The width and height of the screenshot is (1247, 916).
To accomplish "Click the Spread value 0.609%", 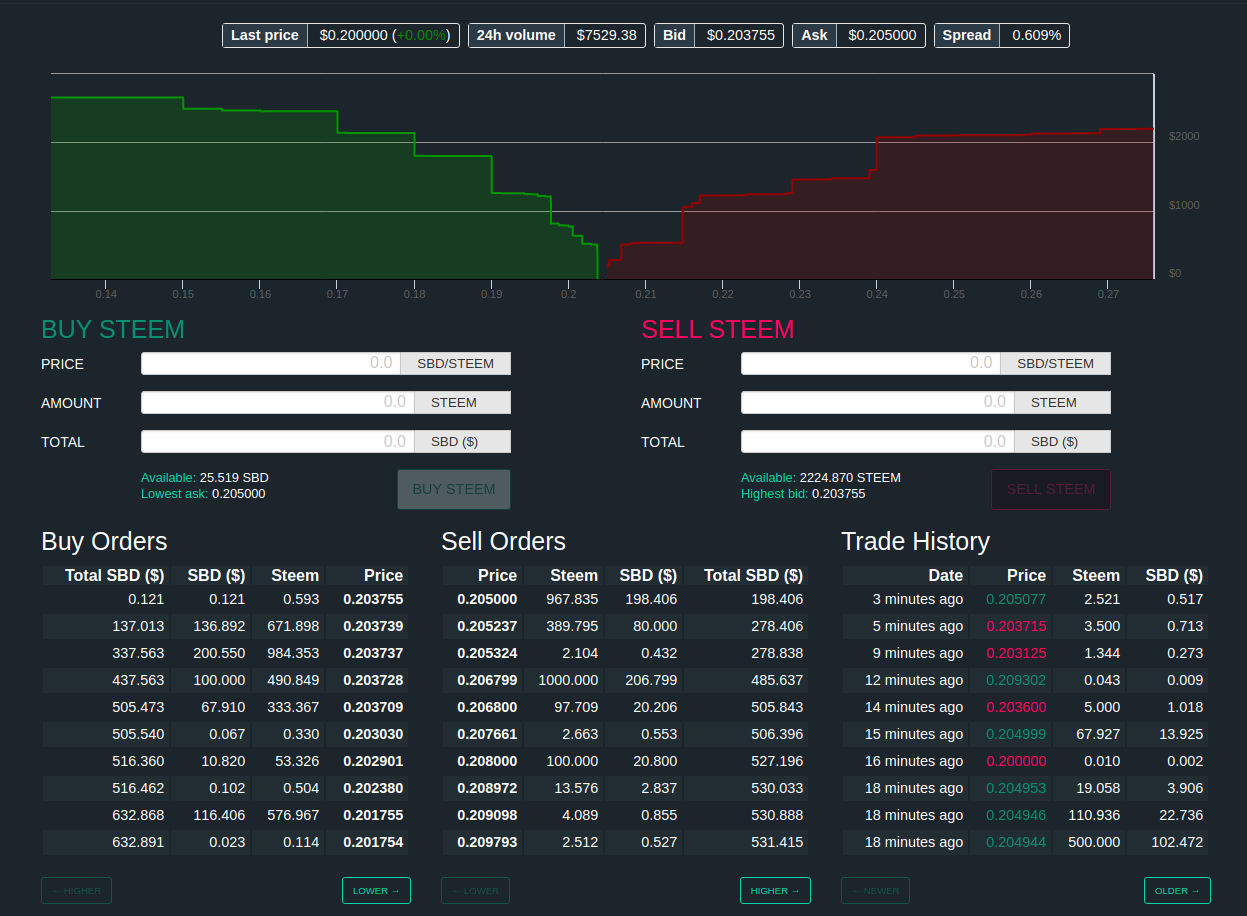I will tap(1036, 35).
